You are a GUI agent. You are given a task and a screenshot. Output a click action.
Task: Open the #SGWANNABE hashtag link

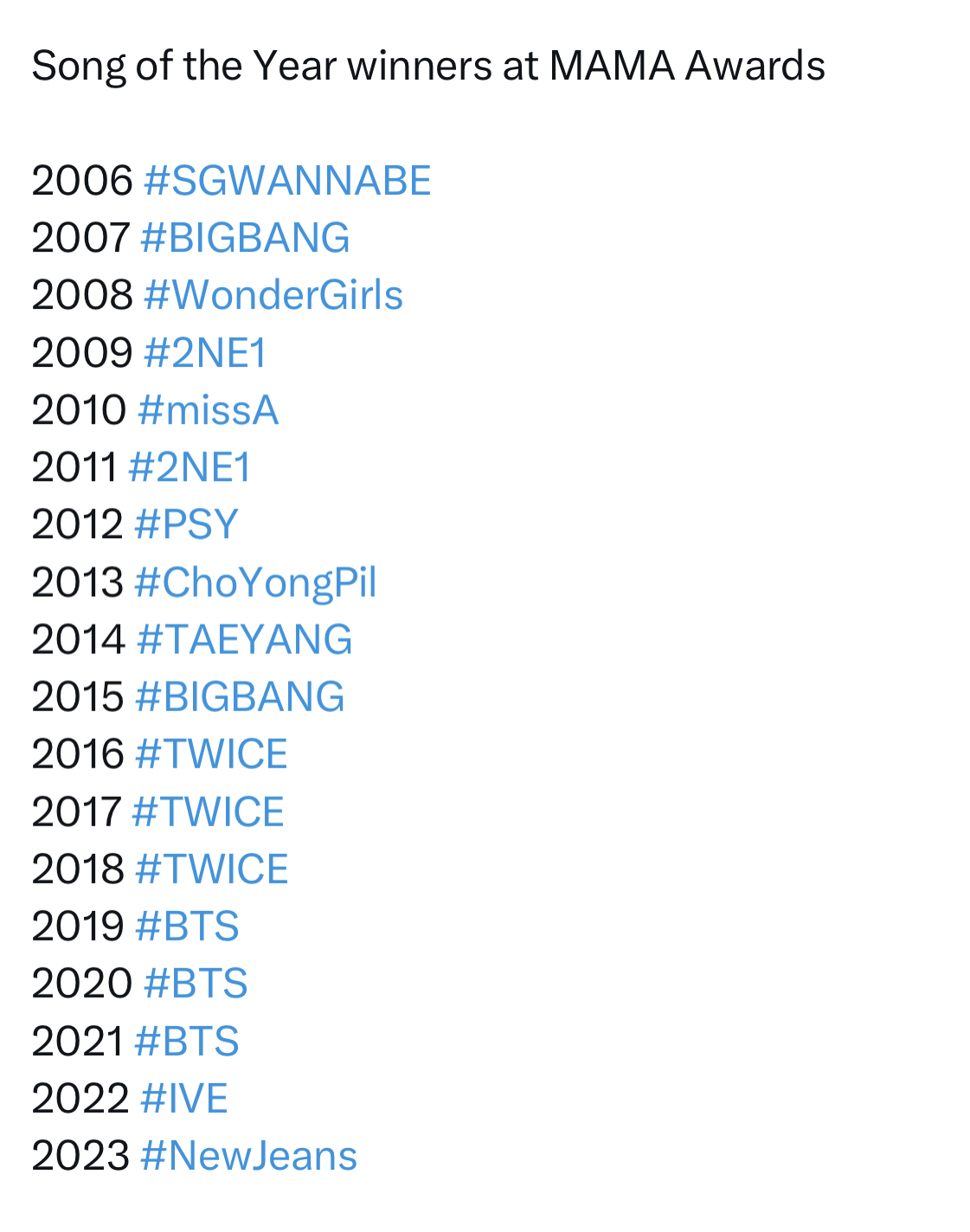click(x=286, y=181)
